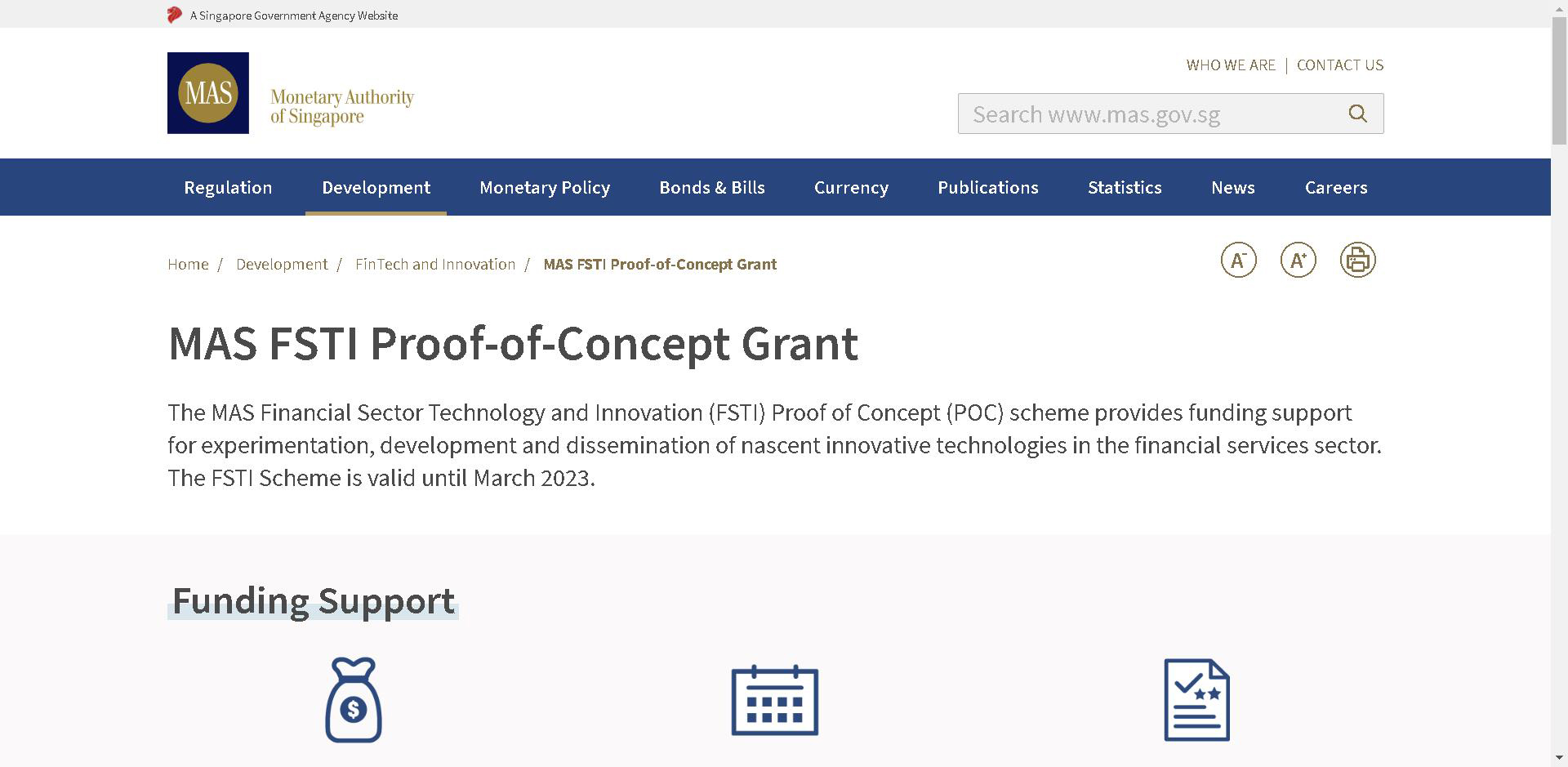Click 'A Singapore Government Agency Website' text
Screen dimensions: 1568x767
coord(294,16)
